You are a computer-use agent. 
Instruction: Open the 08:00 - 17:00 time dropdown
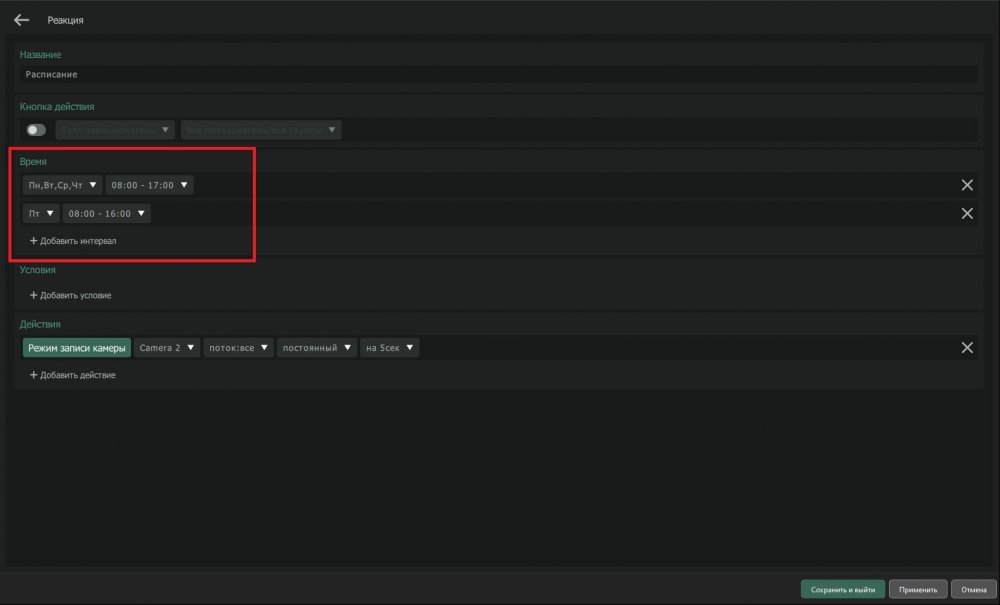pyautogui.click(x=149, y=185)
